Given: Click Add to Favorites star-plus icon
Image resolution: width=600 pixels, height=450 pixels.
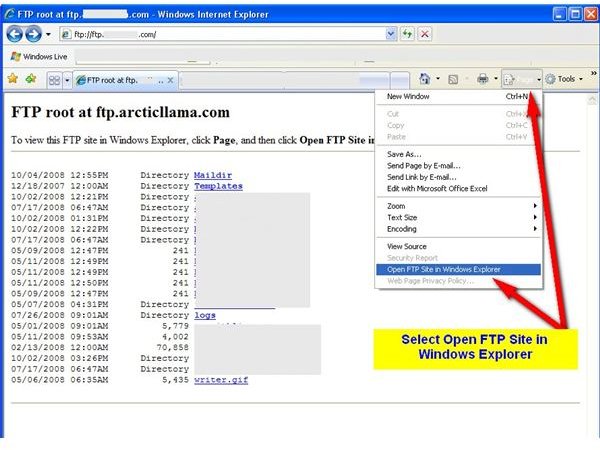Looking at the screenshot, I should click(x=31, y=79).
